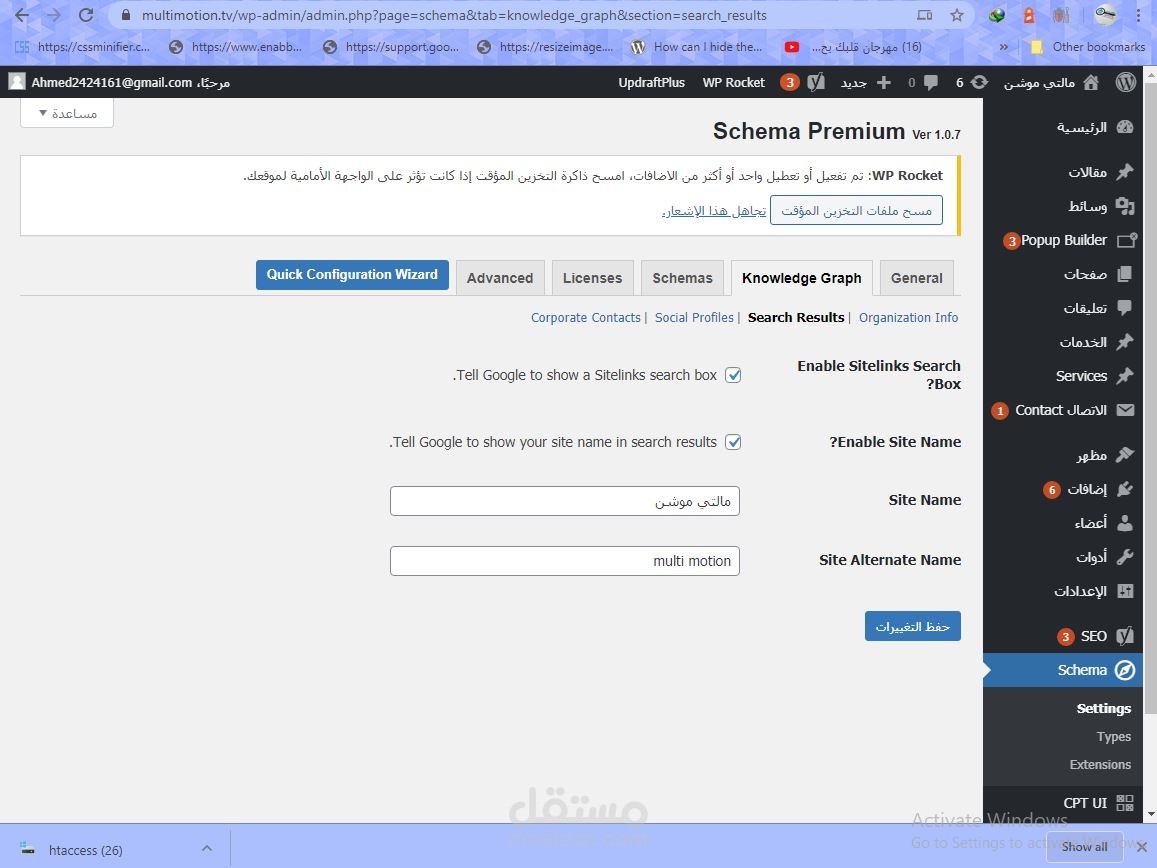
Task: Switch to the Schemas tab
Action: 682,278
